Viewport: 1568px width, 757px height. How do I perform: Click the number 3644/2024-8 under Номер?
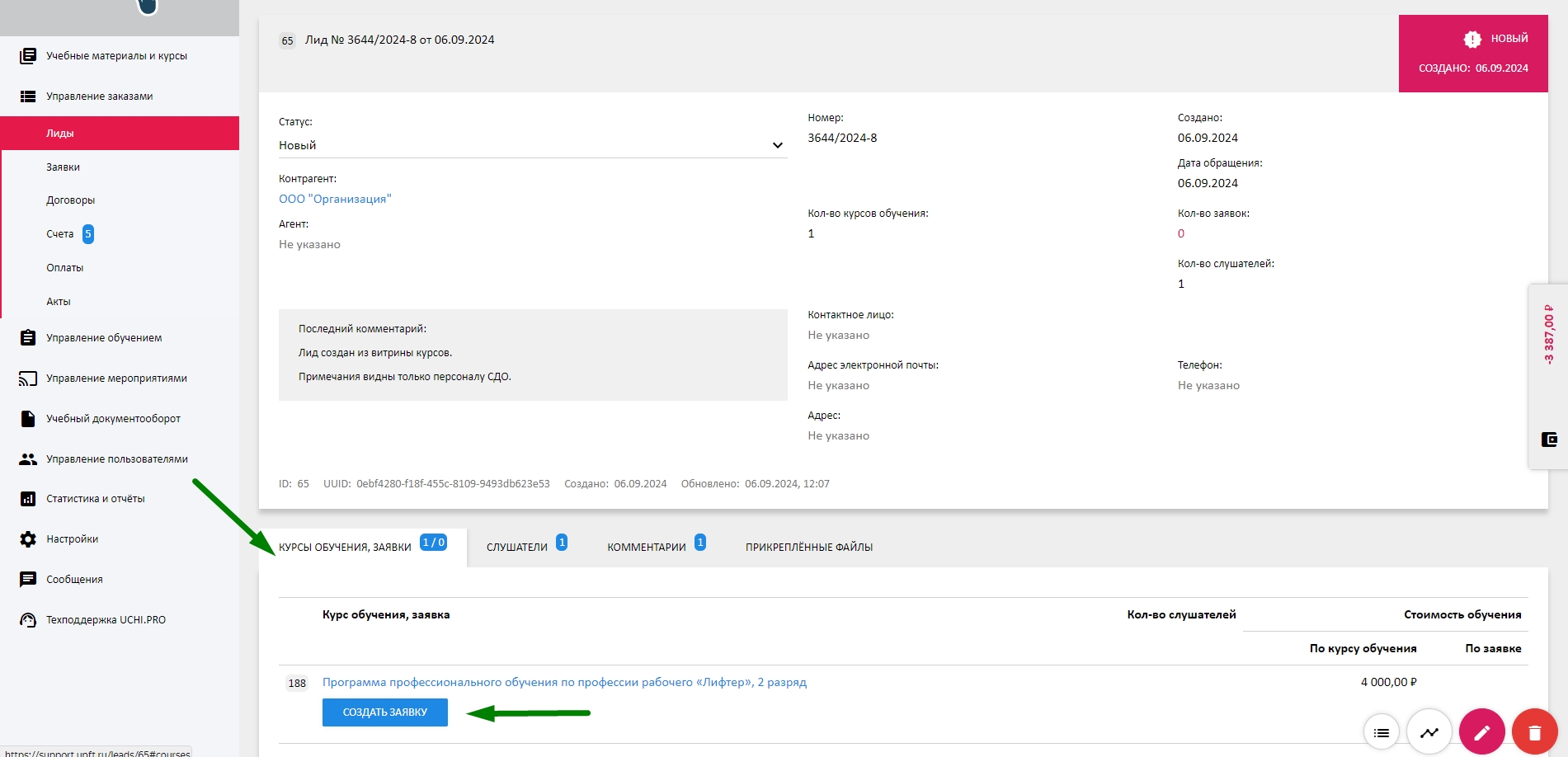(x=842, y=138)
